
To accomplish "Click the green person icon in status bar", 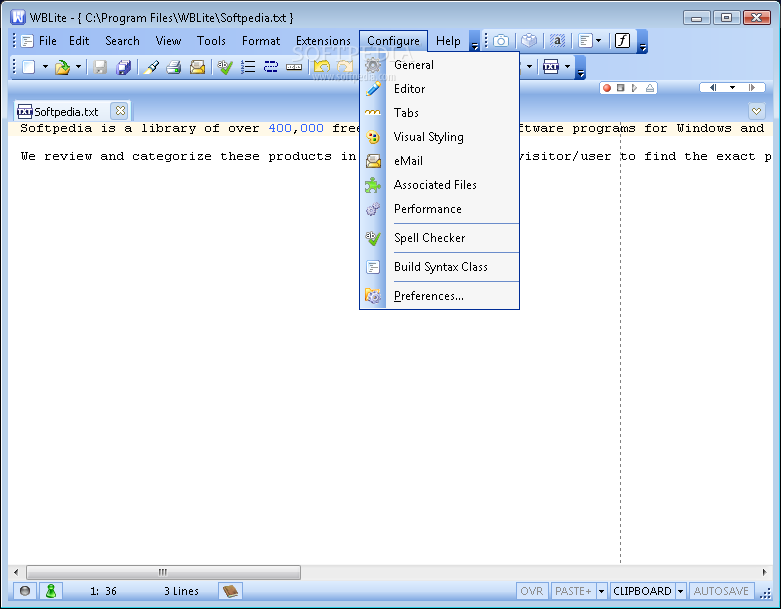I will pyautogui.click(x=50, y=591).
